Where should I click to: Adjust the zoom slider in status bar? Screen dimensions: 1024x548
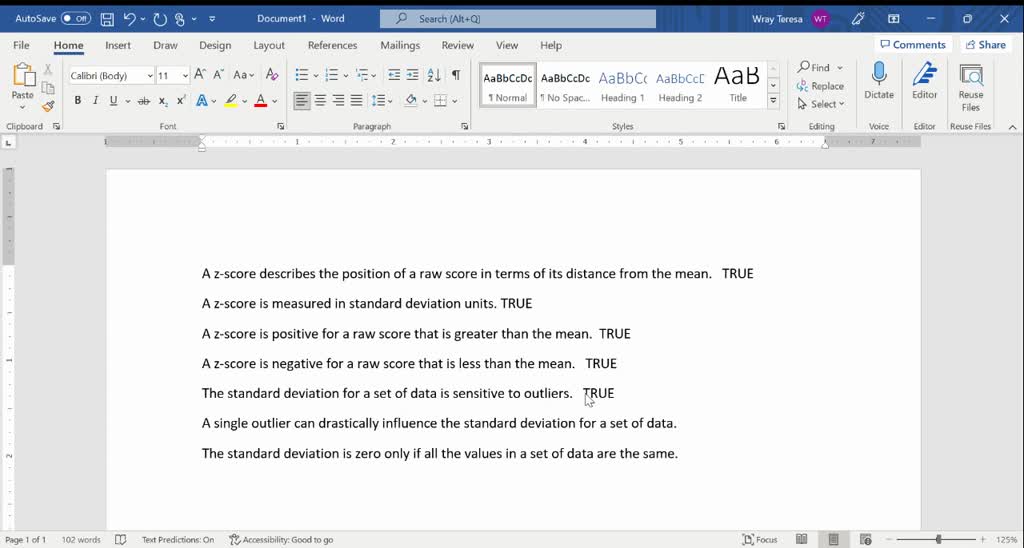point(938,540)
